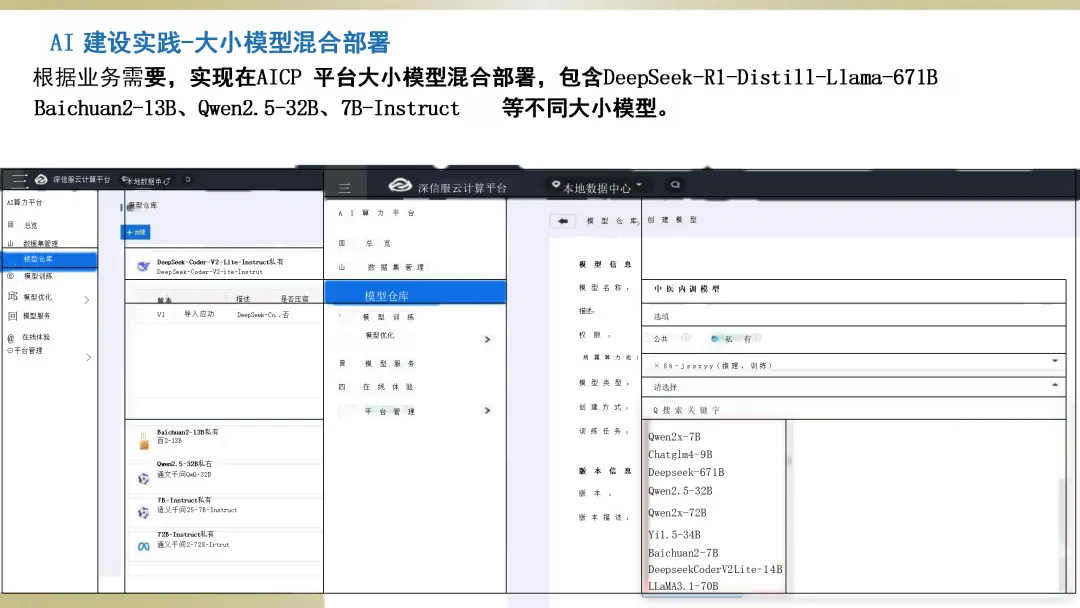Click 模型服务 icon in right window sidebar
The width and height of the screenshot is (1080, 608).
pyautogui.click(x=342, y=364)
